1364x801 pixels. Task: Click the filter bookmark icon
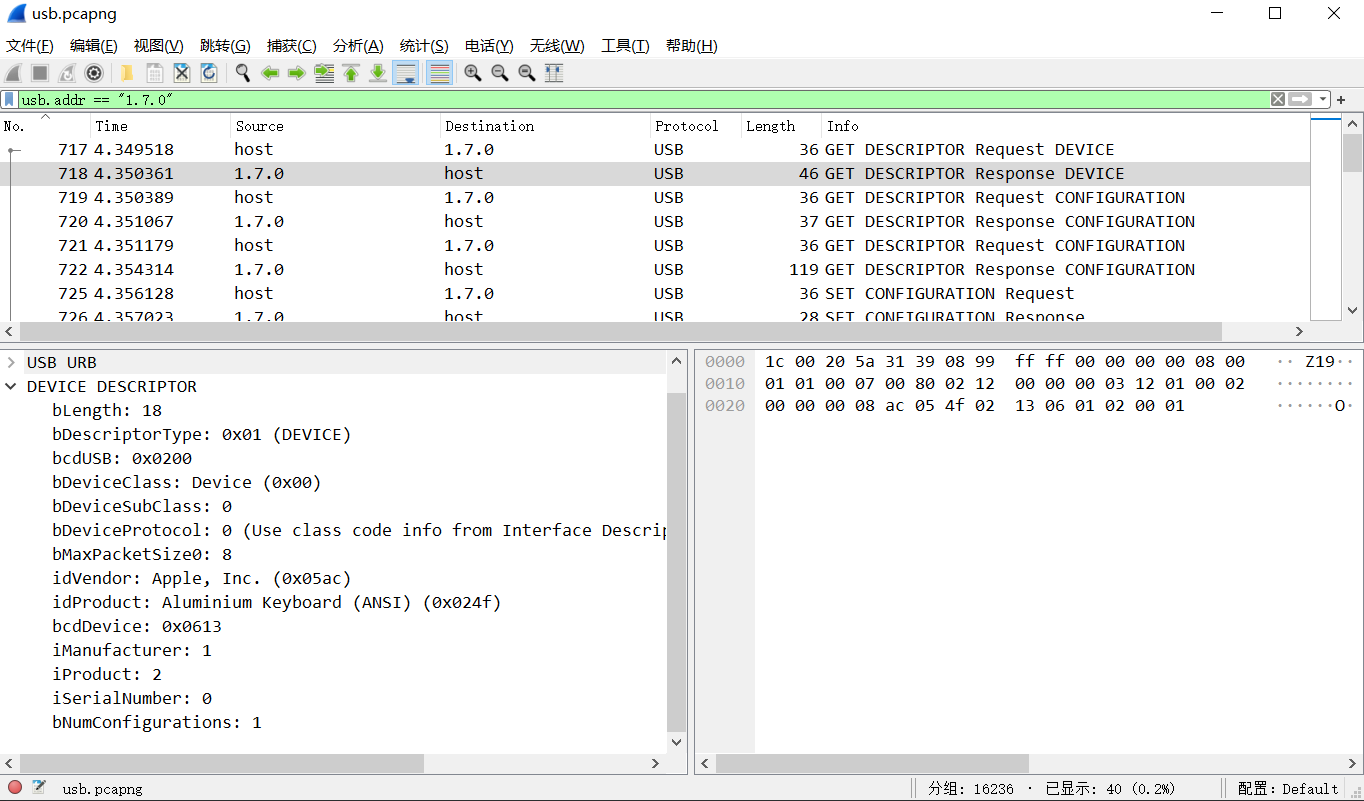[x=9, y=99]
